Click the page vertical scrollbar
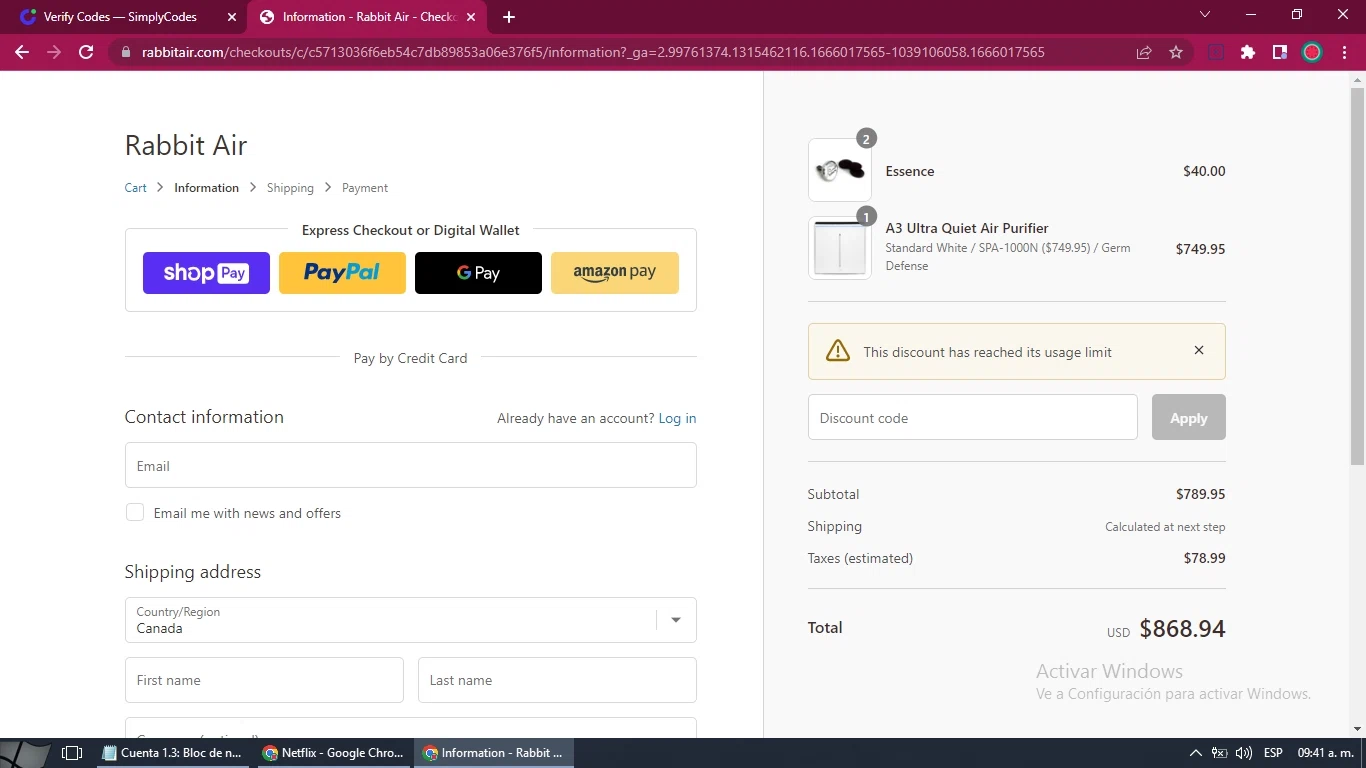The width and height of the screenshot is (1366, 768). click(x=1357, y=276)
